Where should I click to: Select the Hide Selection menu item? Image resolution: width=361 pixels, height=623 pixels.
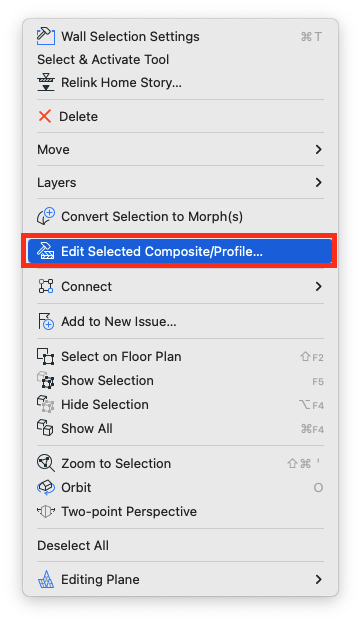click(x=180, y=404)
